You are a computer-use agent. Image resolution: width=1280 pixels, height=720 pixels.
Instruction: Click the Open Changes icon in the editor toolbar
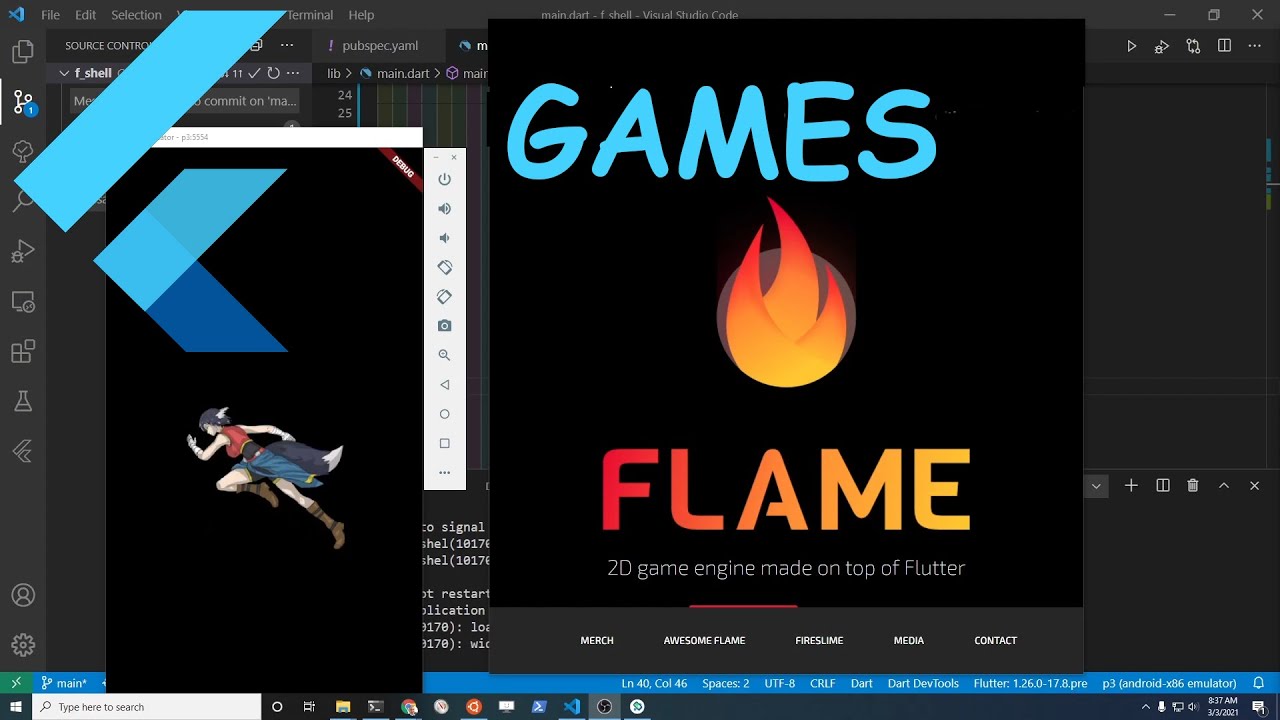[x=1193, y=46]
